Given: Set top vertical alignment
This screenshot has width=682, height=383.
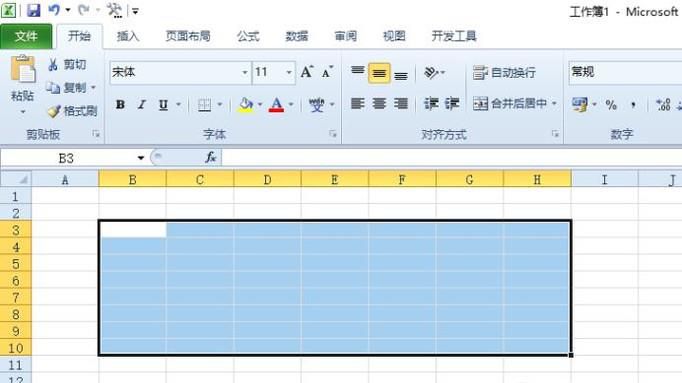Looking at the screenshot, I should pyautogui.click(x=358, y=72).
